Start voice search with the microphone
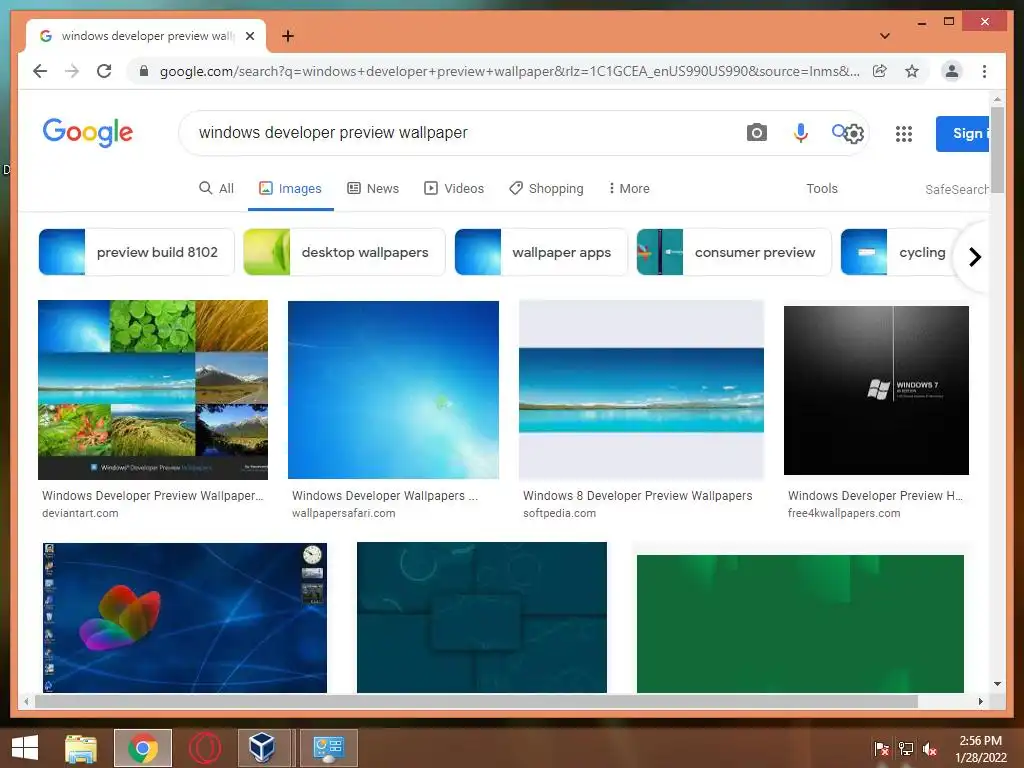1024x768 pixels. [x=801, y=133]
